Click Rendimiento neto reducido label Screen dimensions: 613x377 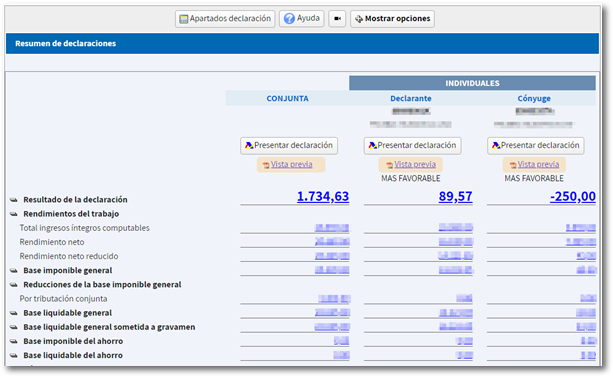click(x=69, y=256)
